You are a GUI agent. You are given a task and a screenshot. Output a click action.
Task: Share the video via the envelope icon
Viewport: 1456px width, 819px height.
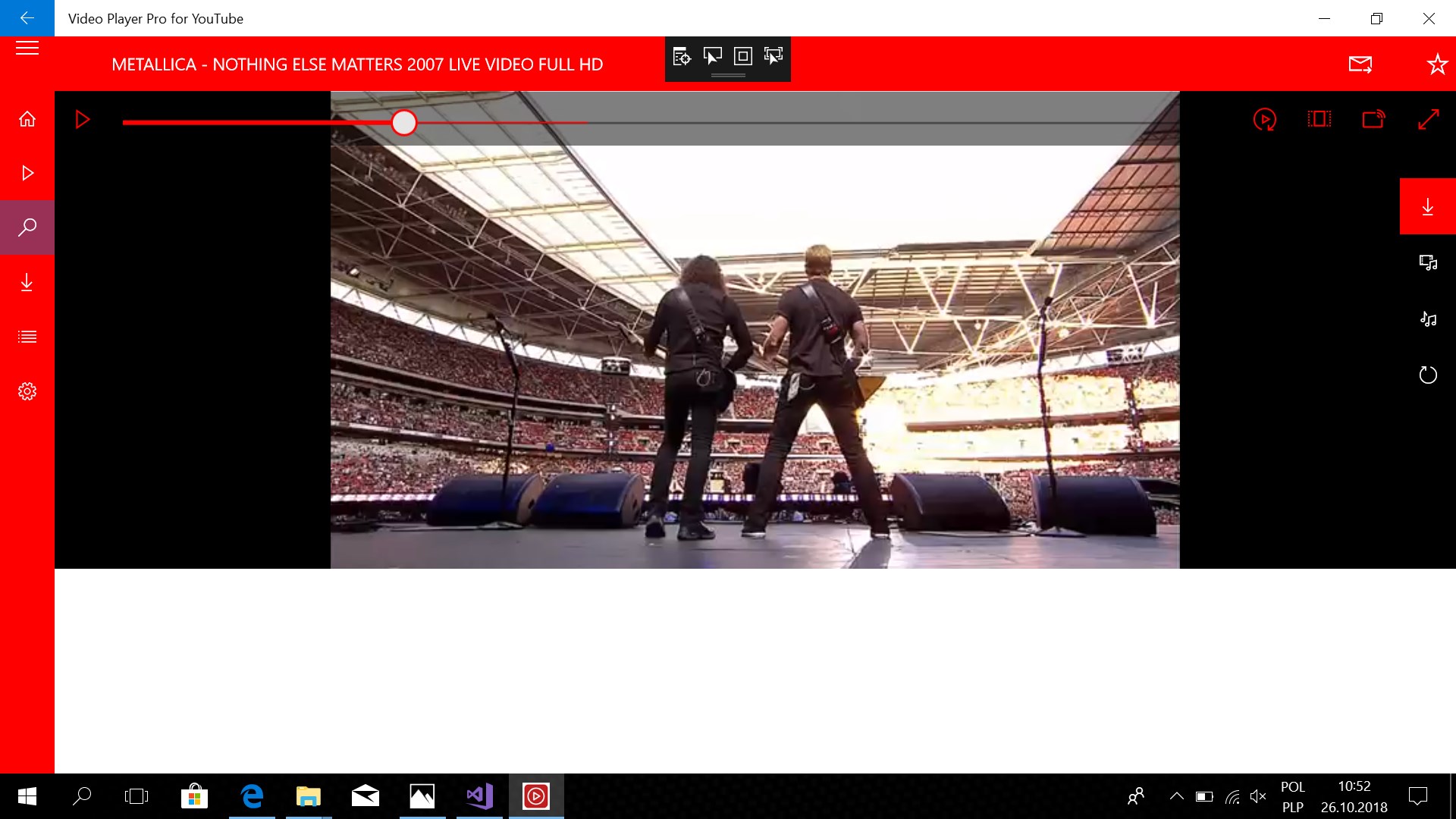(1360, 64)
